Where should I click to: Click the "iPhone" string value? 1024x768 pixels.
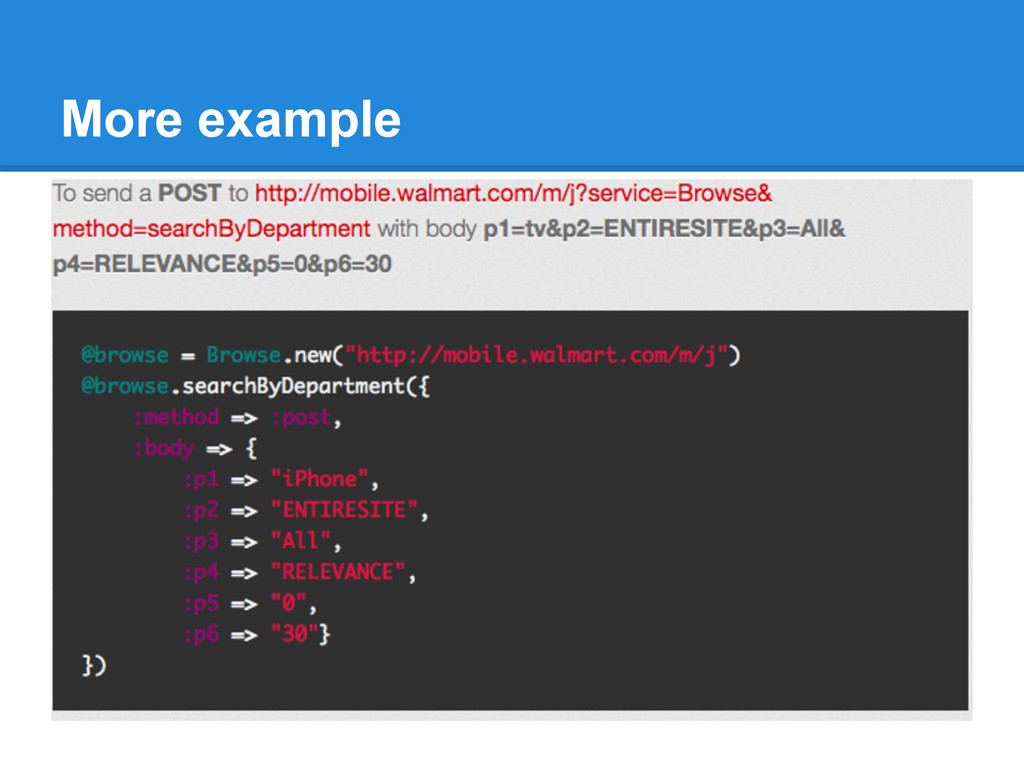tap(320, 479)
